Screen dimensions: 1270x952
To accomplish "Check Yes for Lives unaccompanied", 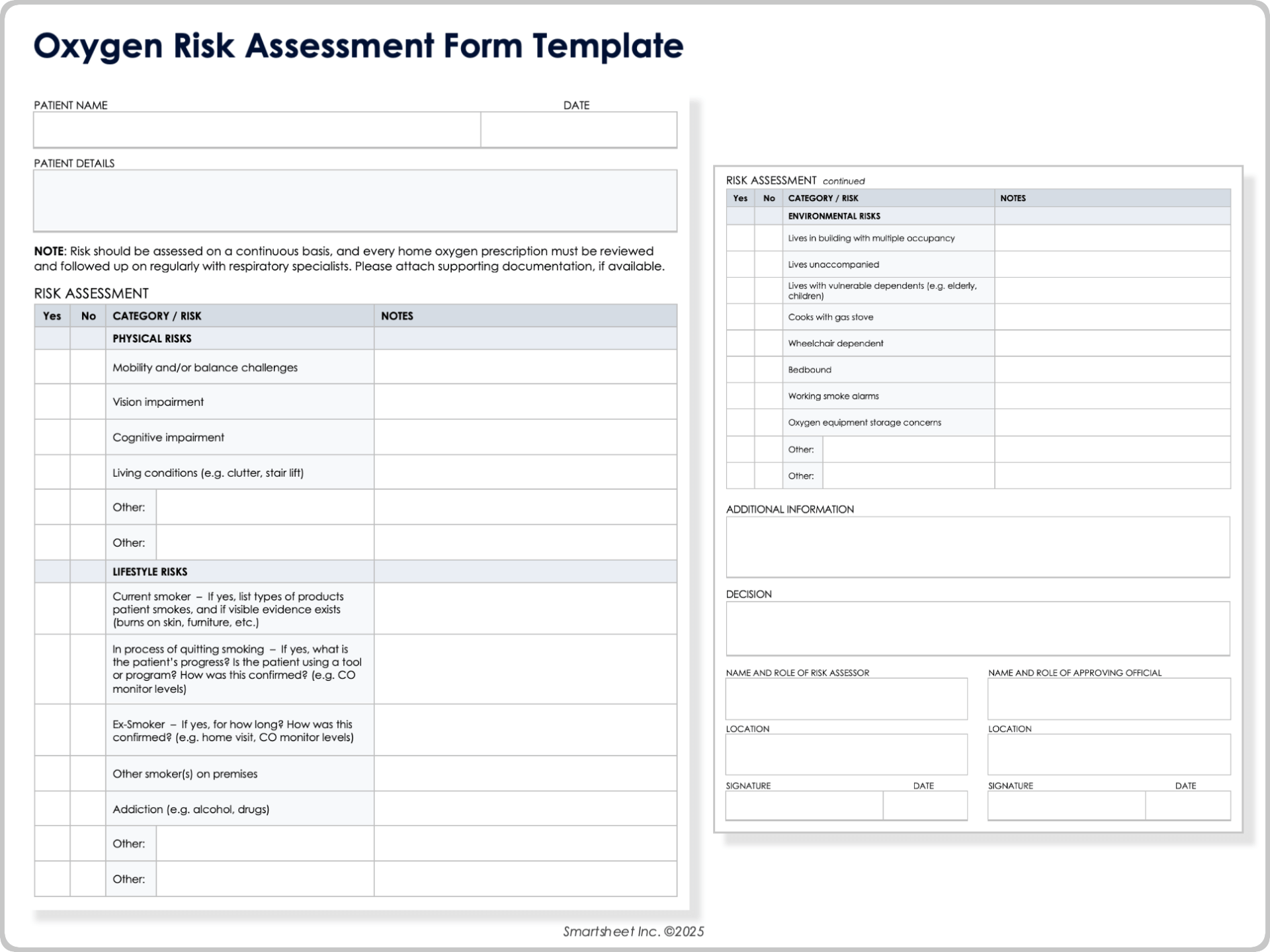I will (740, 264).
